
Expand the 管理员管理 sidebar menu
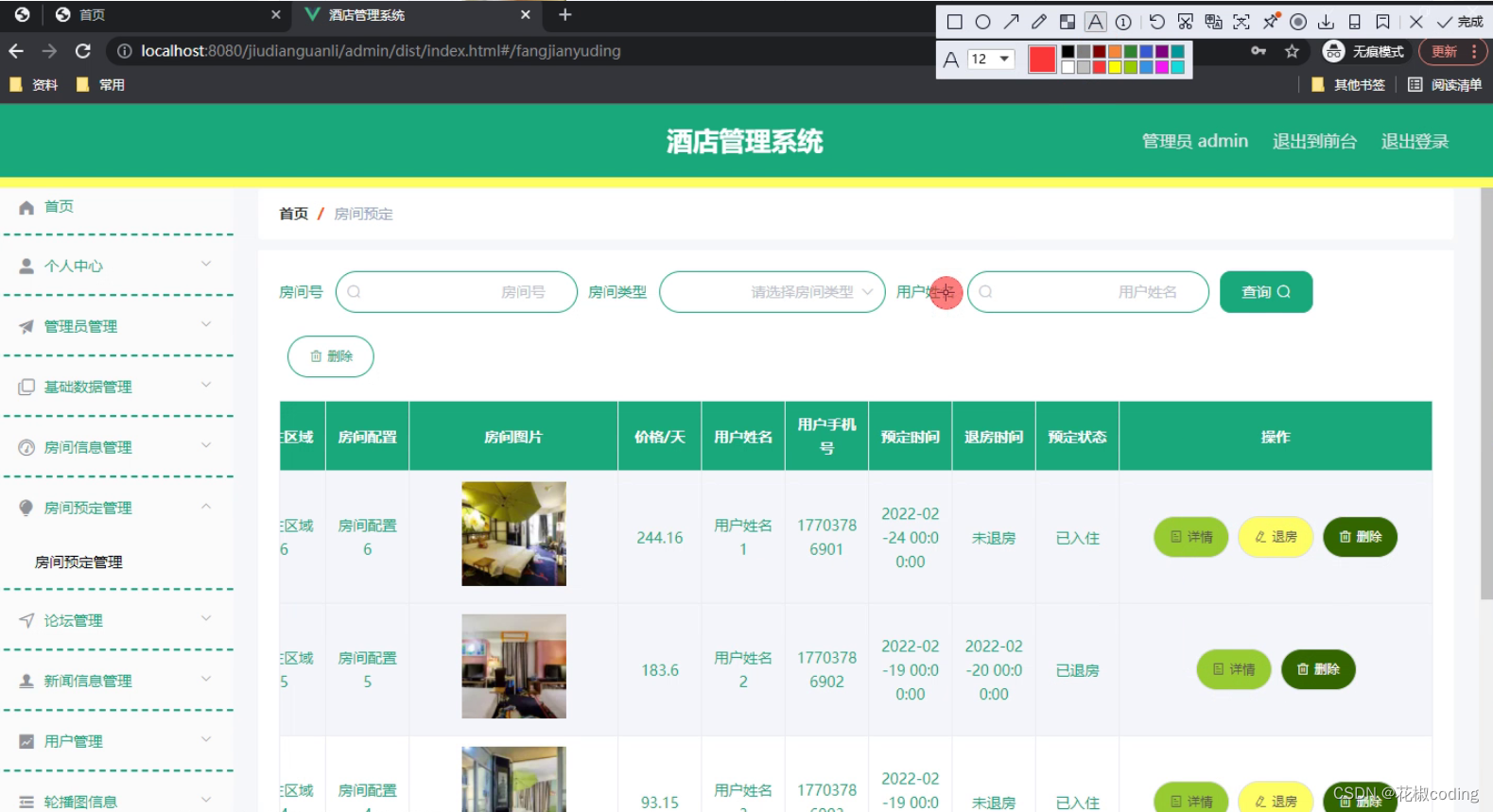118,326
